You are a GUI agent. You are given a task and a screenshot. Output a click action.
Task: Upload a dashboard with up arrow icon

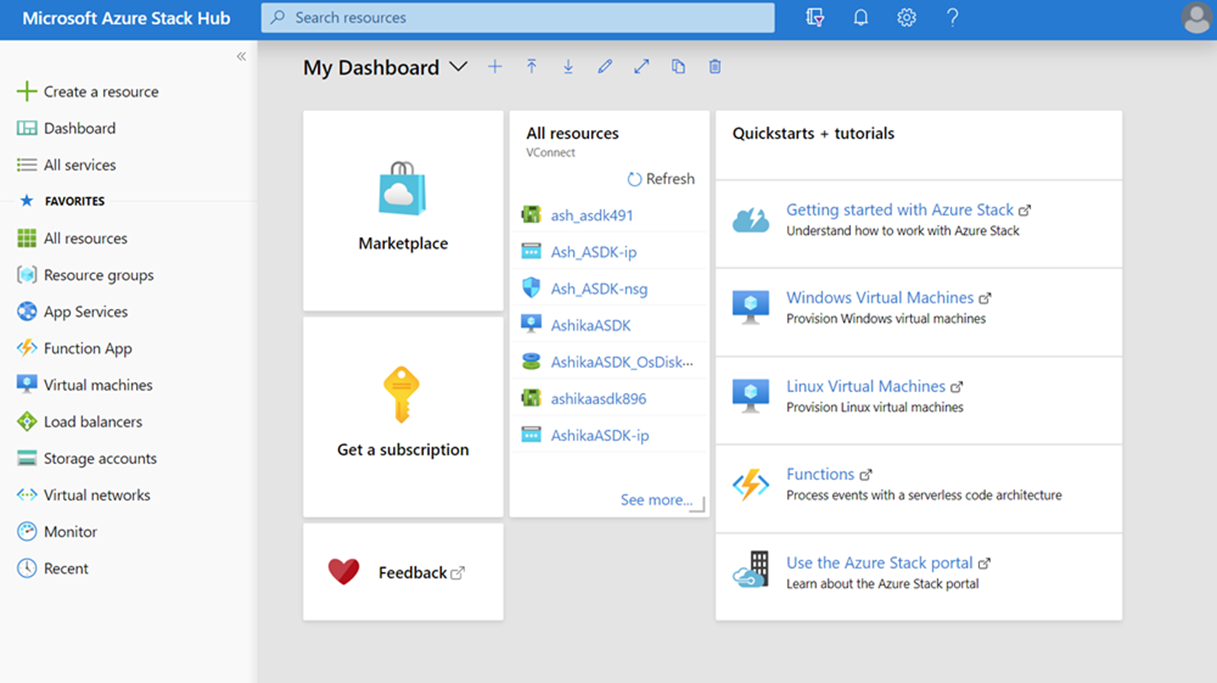532,67
